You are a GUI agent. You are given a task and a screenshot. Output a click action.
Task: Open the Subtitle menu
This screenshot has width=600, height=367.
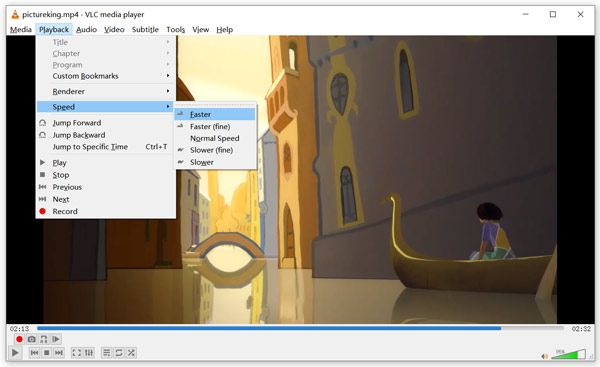[145, 29]
